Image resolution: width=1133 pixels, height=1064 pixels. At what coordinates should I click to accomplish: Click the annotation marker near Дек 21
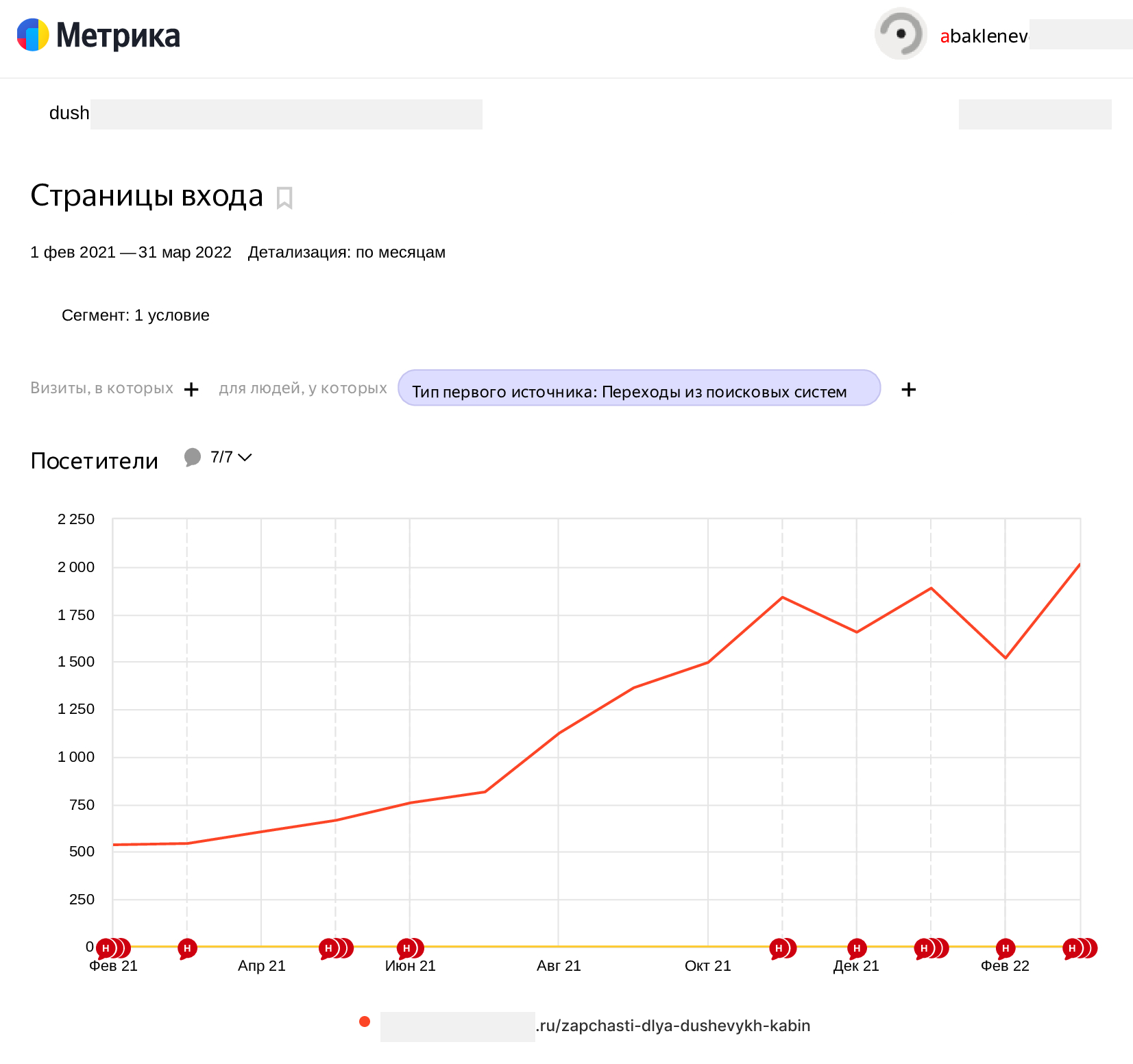coord(857,948)
